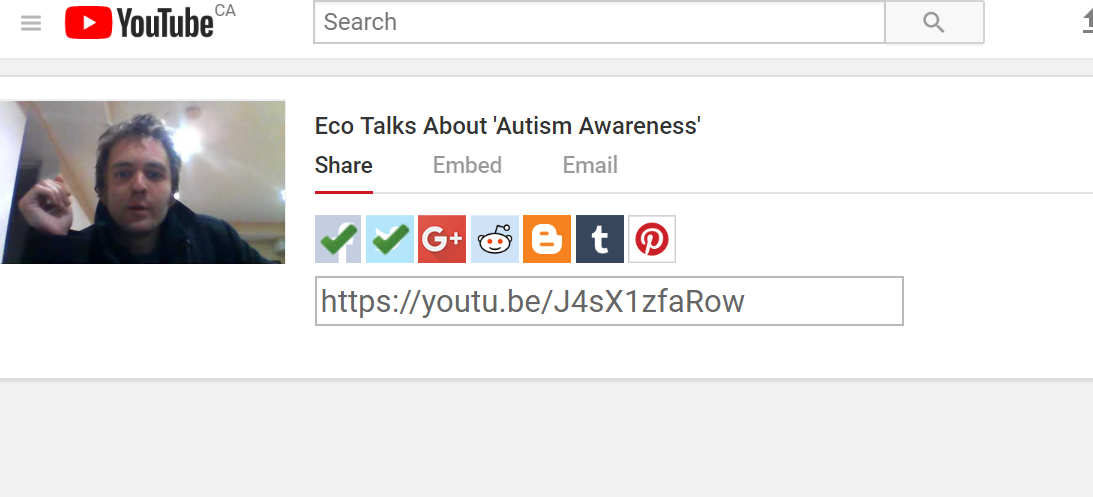Focus the Search text box
Viewport: 1093px width, 497px height.
599,22
